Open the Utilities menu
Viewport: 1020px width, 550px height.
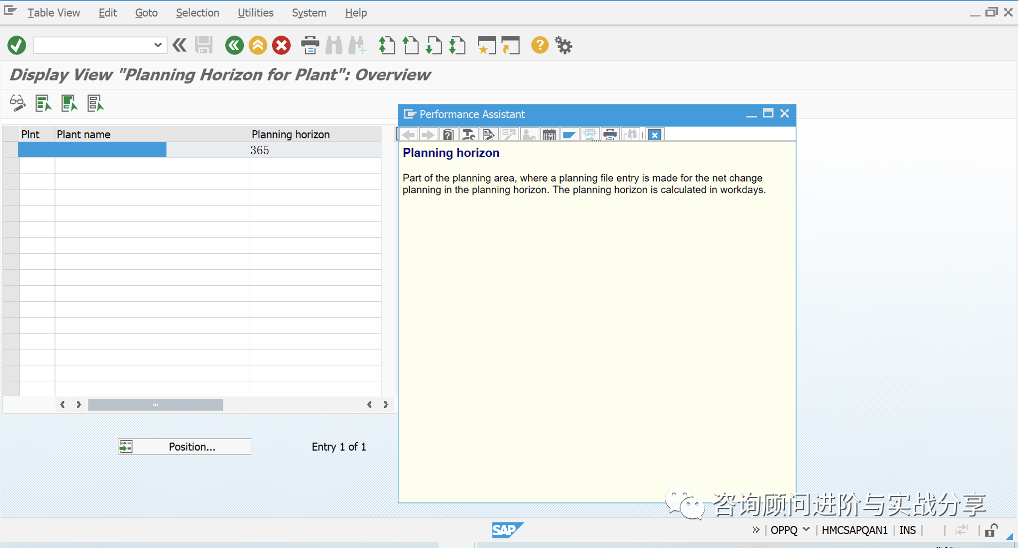tap(255, 12)
